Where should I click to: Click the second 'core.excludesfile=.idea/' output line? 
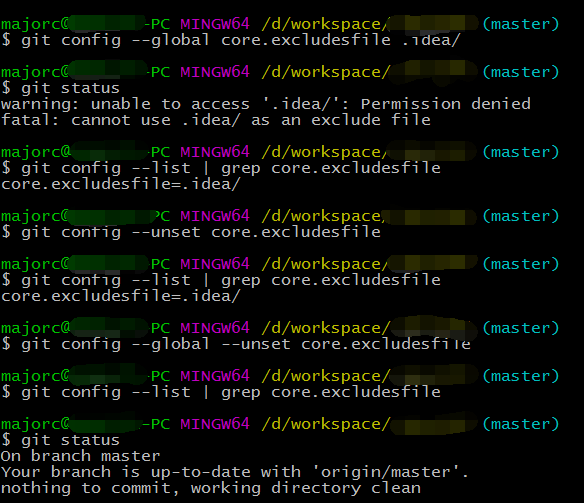tap(121, 296)
